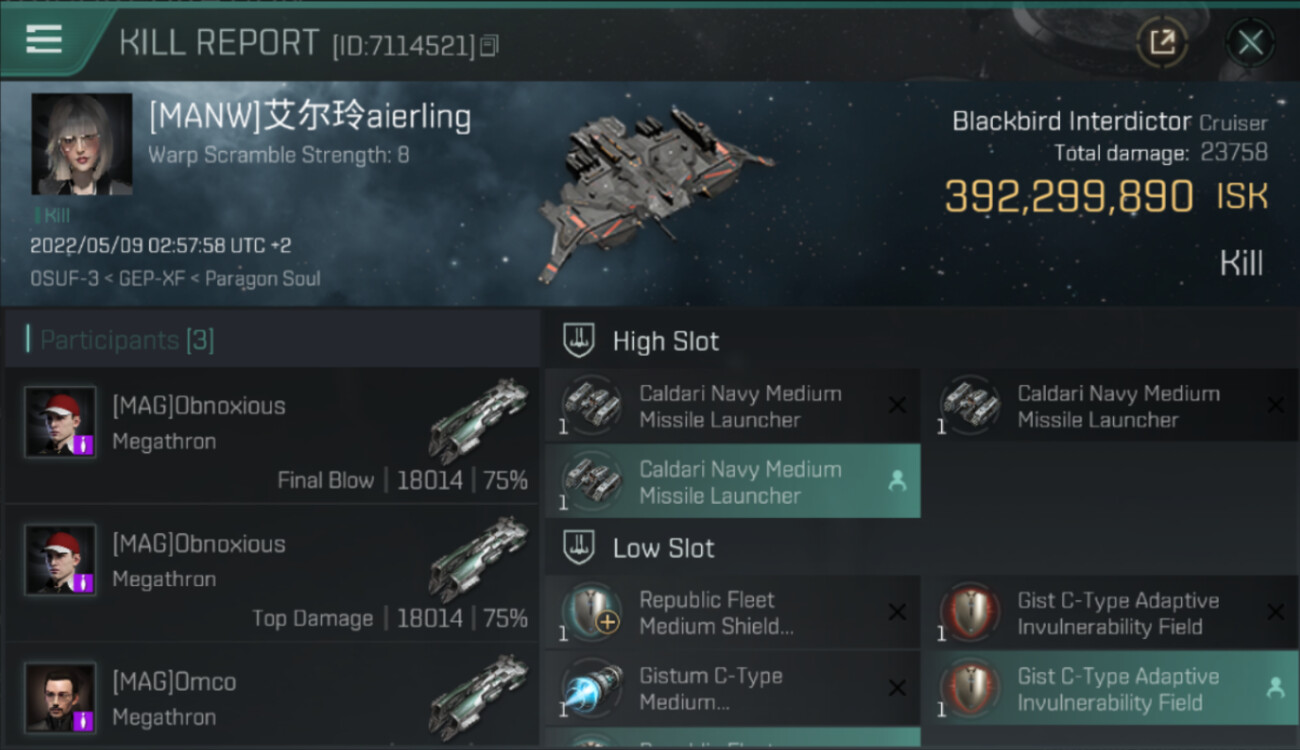
Task: Click the share kill report icon
Action: pyautogui.click(x=1162, y=42)
